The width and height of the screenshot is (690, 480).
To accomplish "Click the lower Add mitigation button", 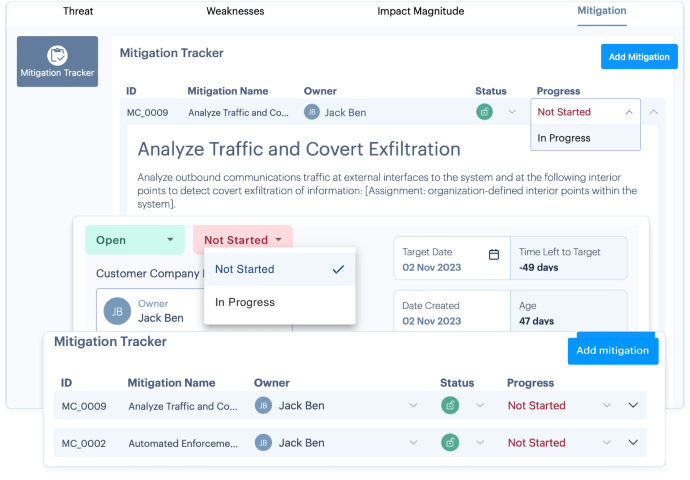I will point(612,350).
